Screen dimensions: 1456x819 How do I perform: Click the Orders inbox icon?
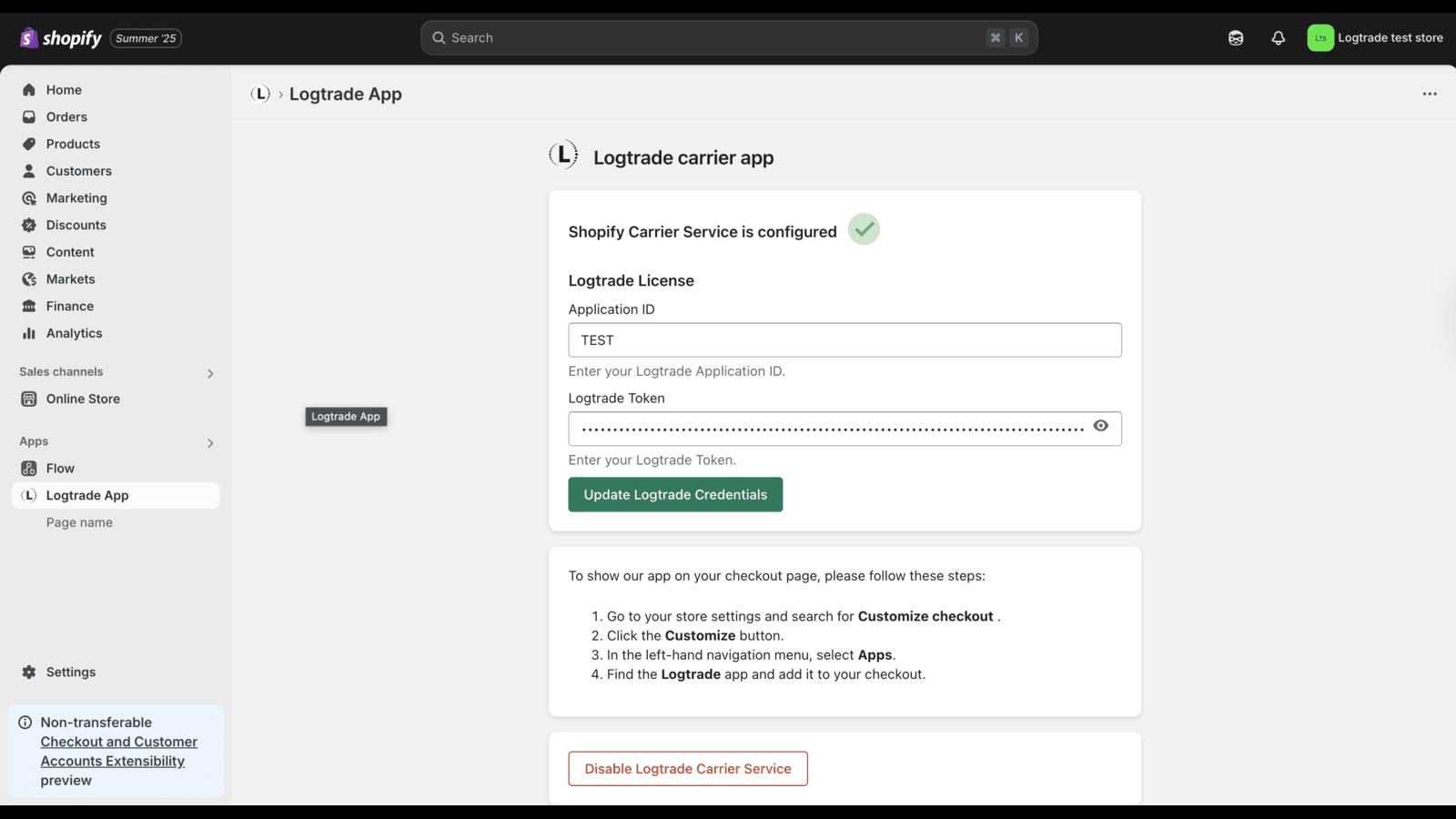(x=29, y=117)
